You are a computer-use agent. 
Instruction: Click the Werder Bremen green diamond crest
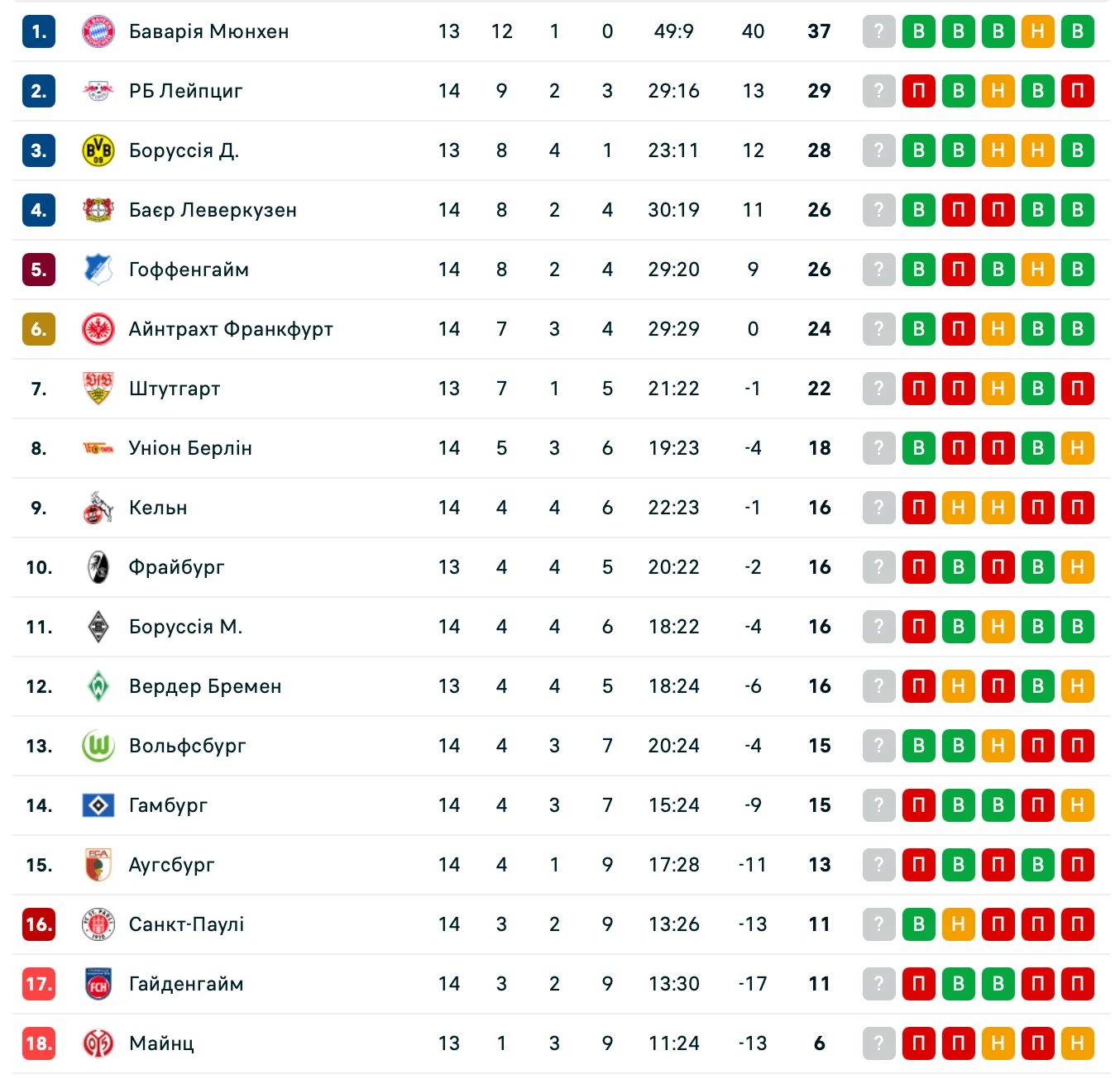(98, 686)
